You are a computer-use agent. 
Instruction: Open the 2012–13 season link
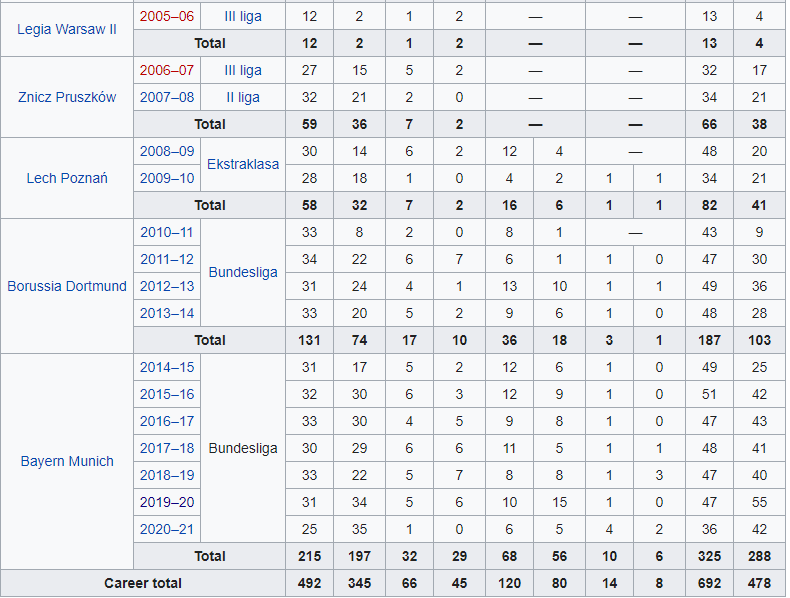pos(167,286)
